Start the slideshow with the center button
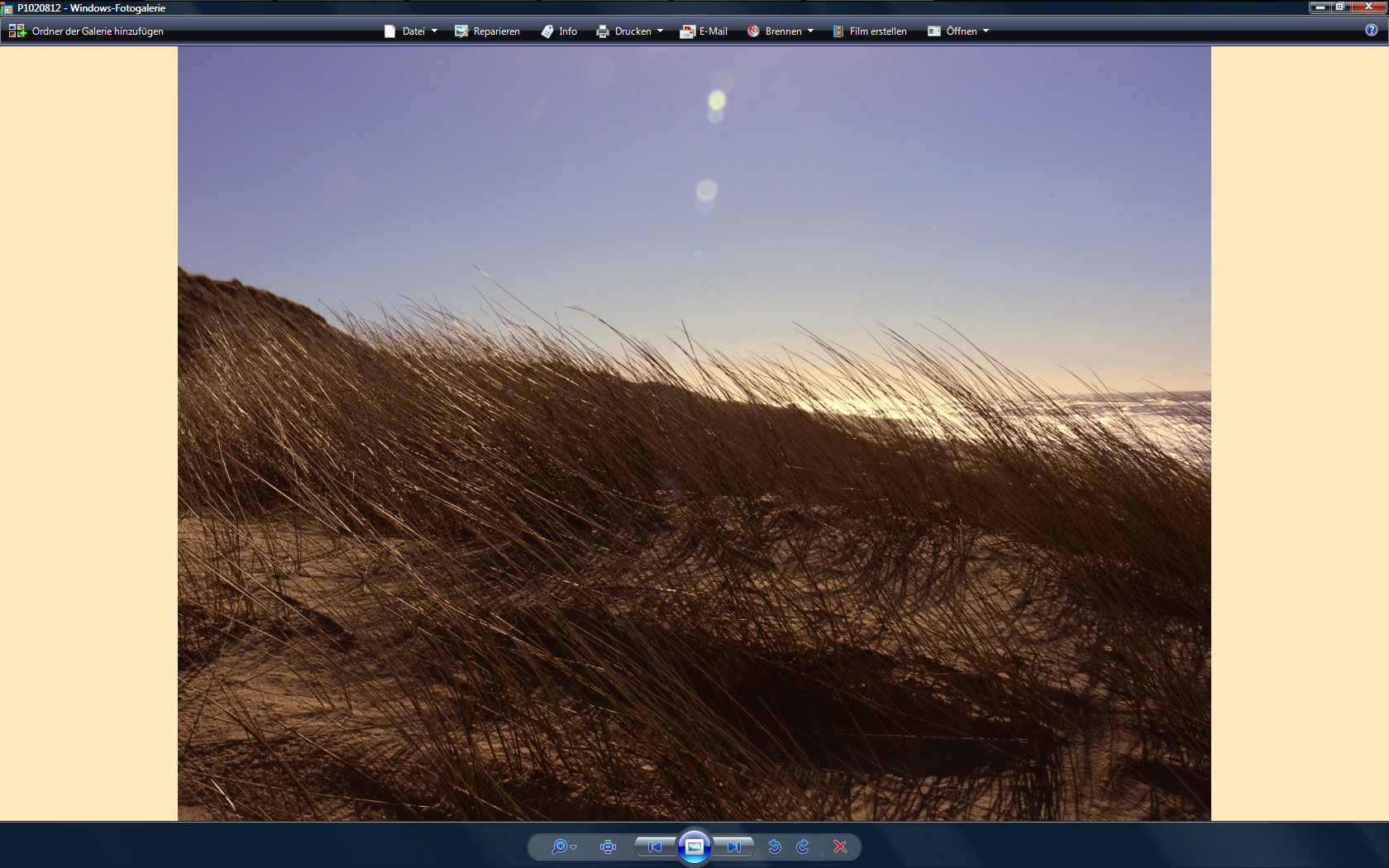This screenshot has width=1389, height=868. tap(694, 847)
